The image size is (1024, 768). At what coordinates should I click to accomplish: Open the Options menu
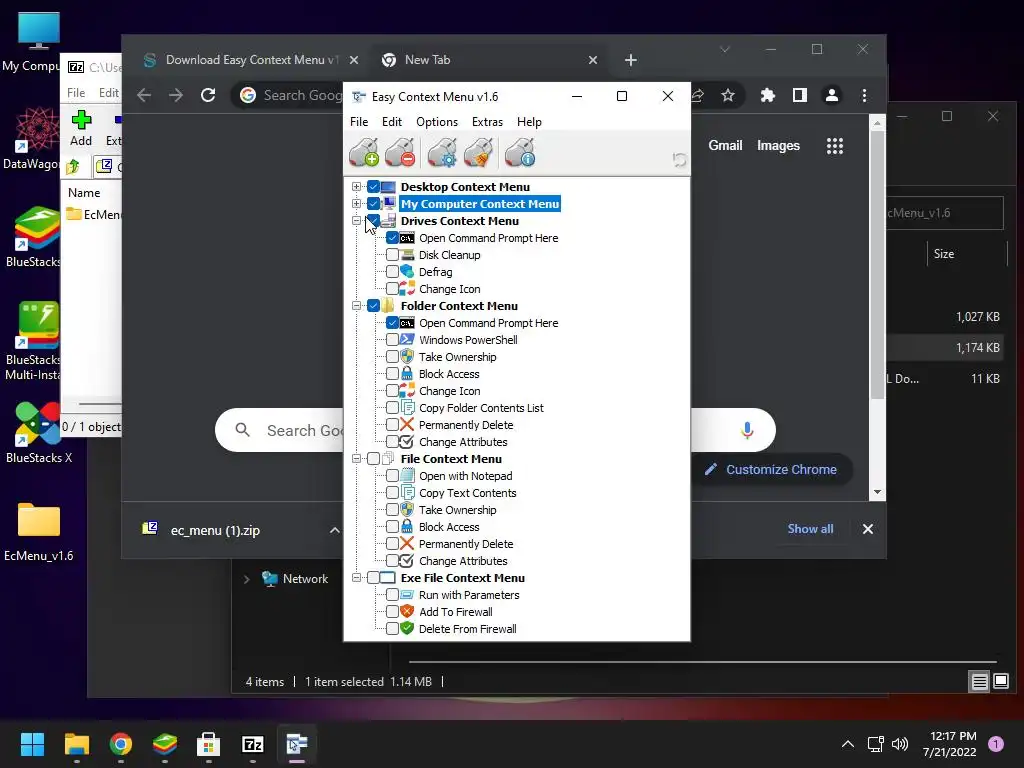(x=437, y=122)
